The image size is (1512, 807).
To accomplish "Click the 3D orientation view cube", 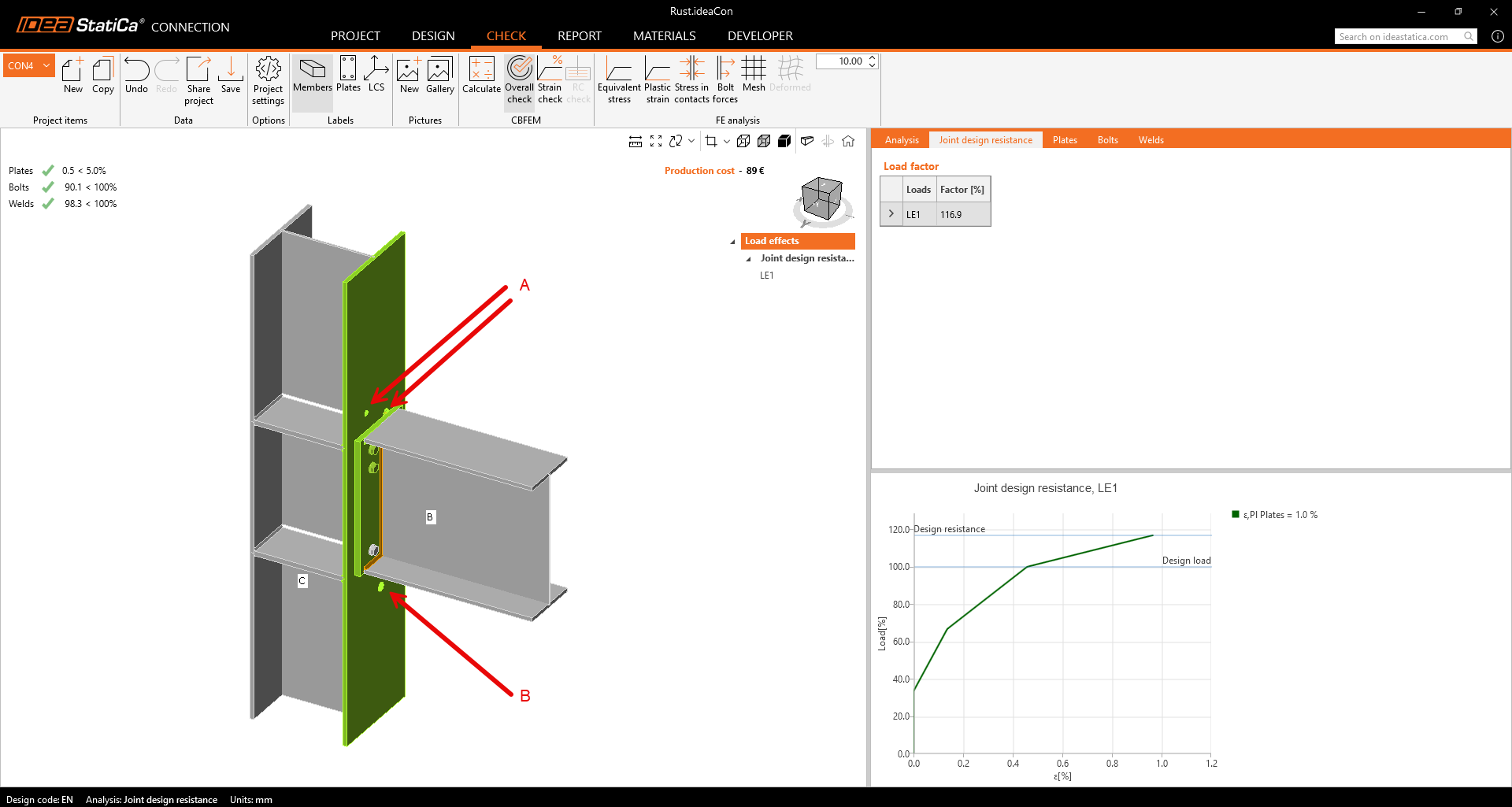I will tap(822, 198).
